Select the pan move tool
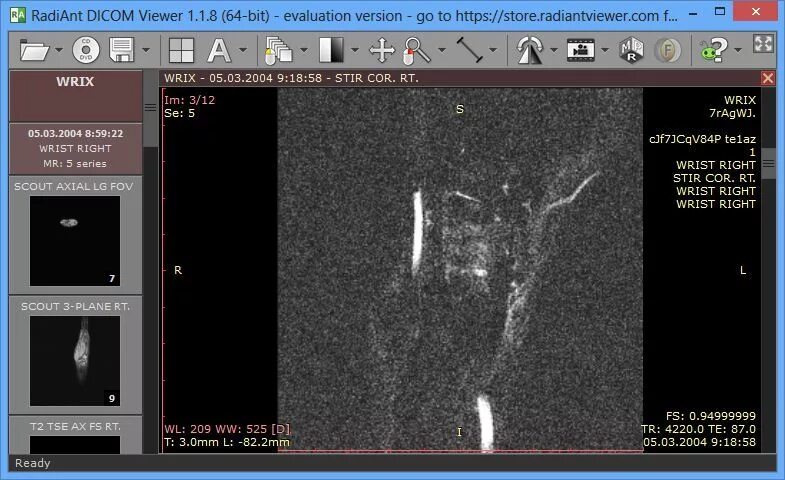Screen dimensions: 785x480 click(382, 51)
